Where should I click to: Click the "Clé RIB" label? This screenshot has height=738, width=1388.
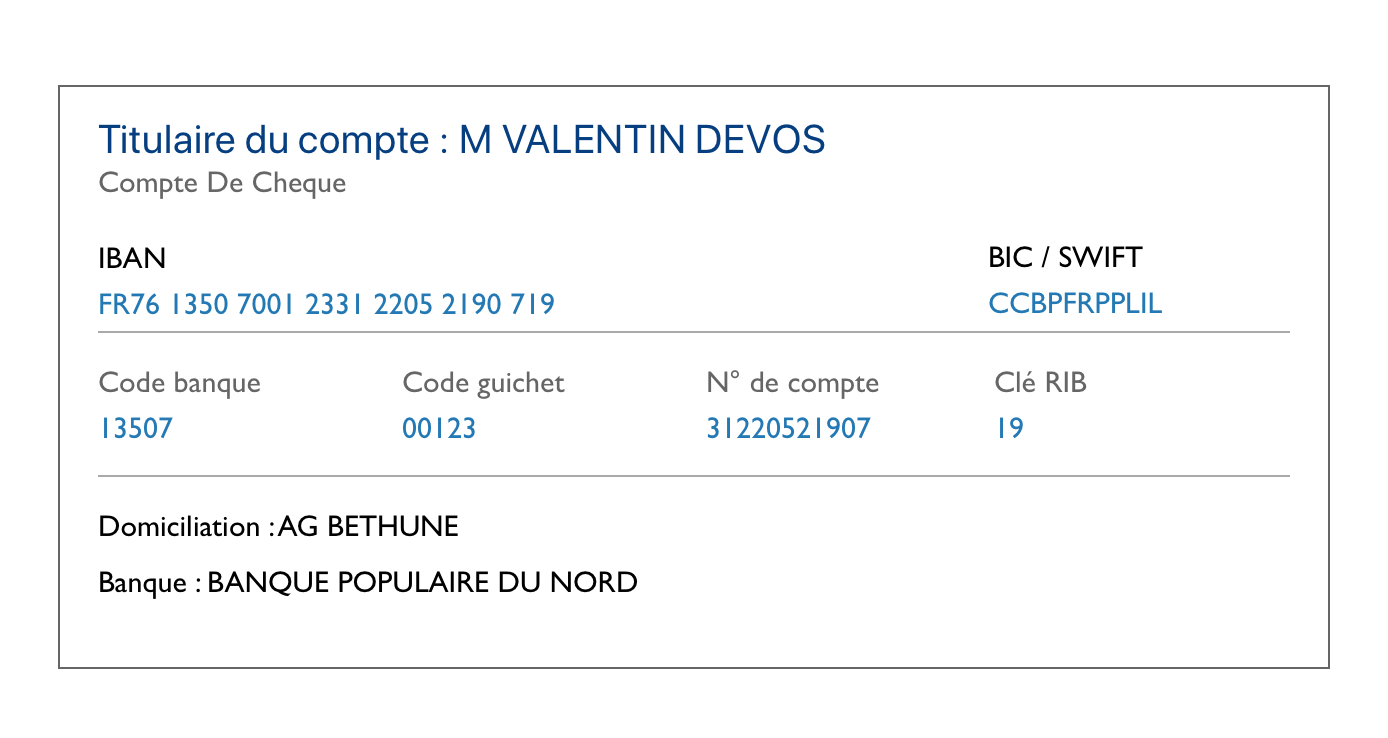(1040, 383)
